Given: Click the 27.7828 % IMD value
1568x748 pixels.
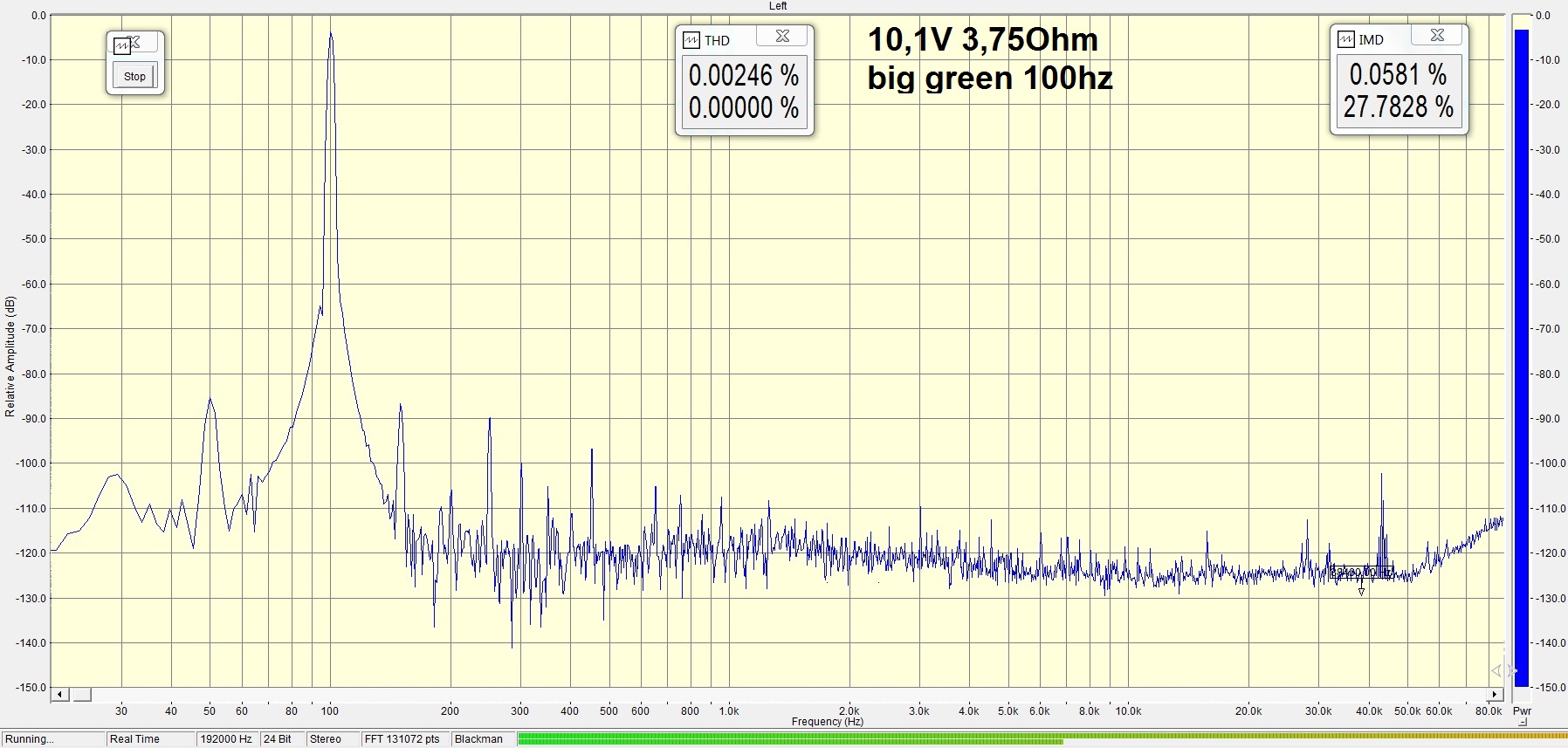Looking at the screenshot, I should point(1399,106).
